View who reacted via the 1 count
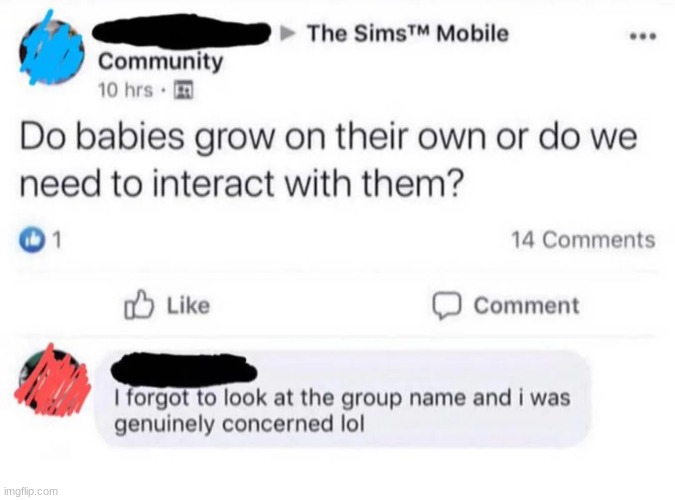Screen dimensions: 675x500 coord(56,240)
